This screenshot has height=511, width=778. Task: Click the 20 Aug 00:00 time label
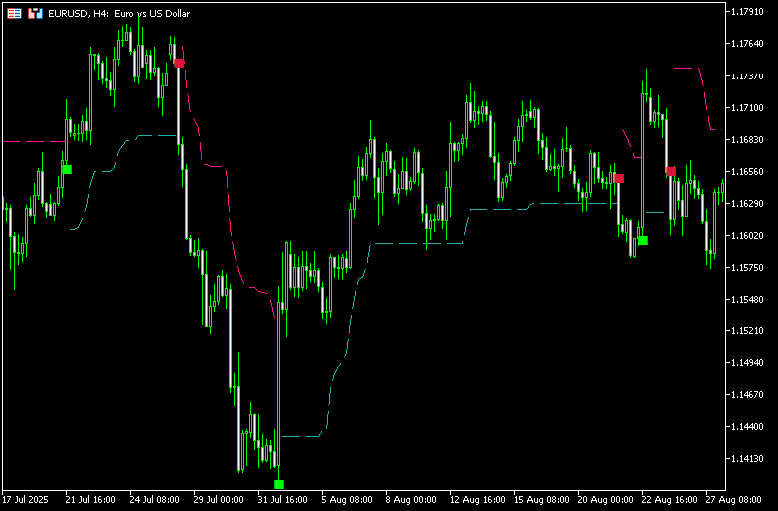[x=603, y=498]
